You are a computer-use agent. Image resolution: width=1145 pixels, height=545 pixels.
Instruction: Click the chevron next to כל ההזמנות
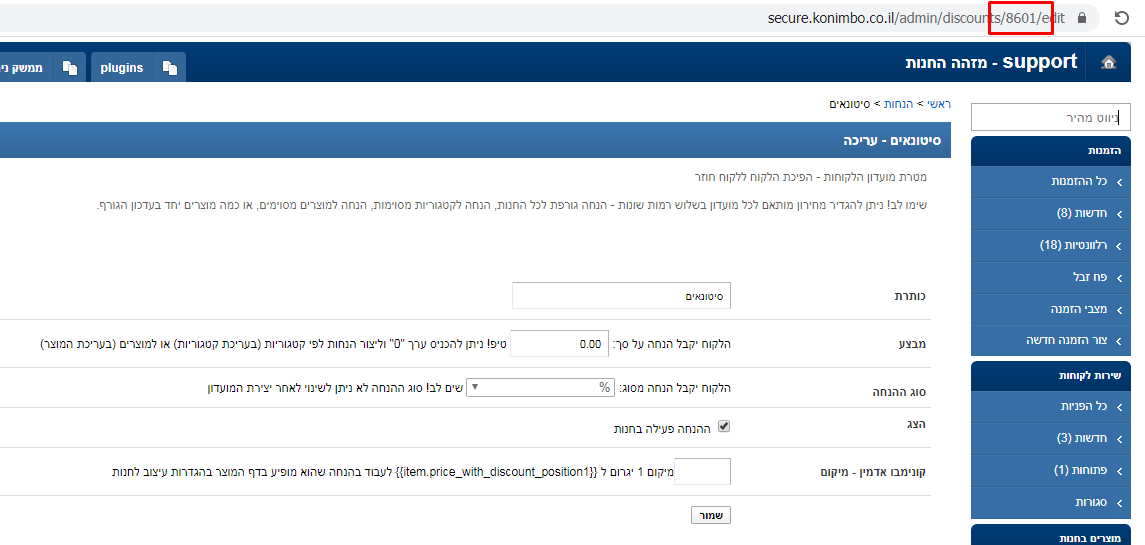point(1119,182)
